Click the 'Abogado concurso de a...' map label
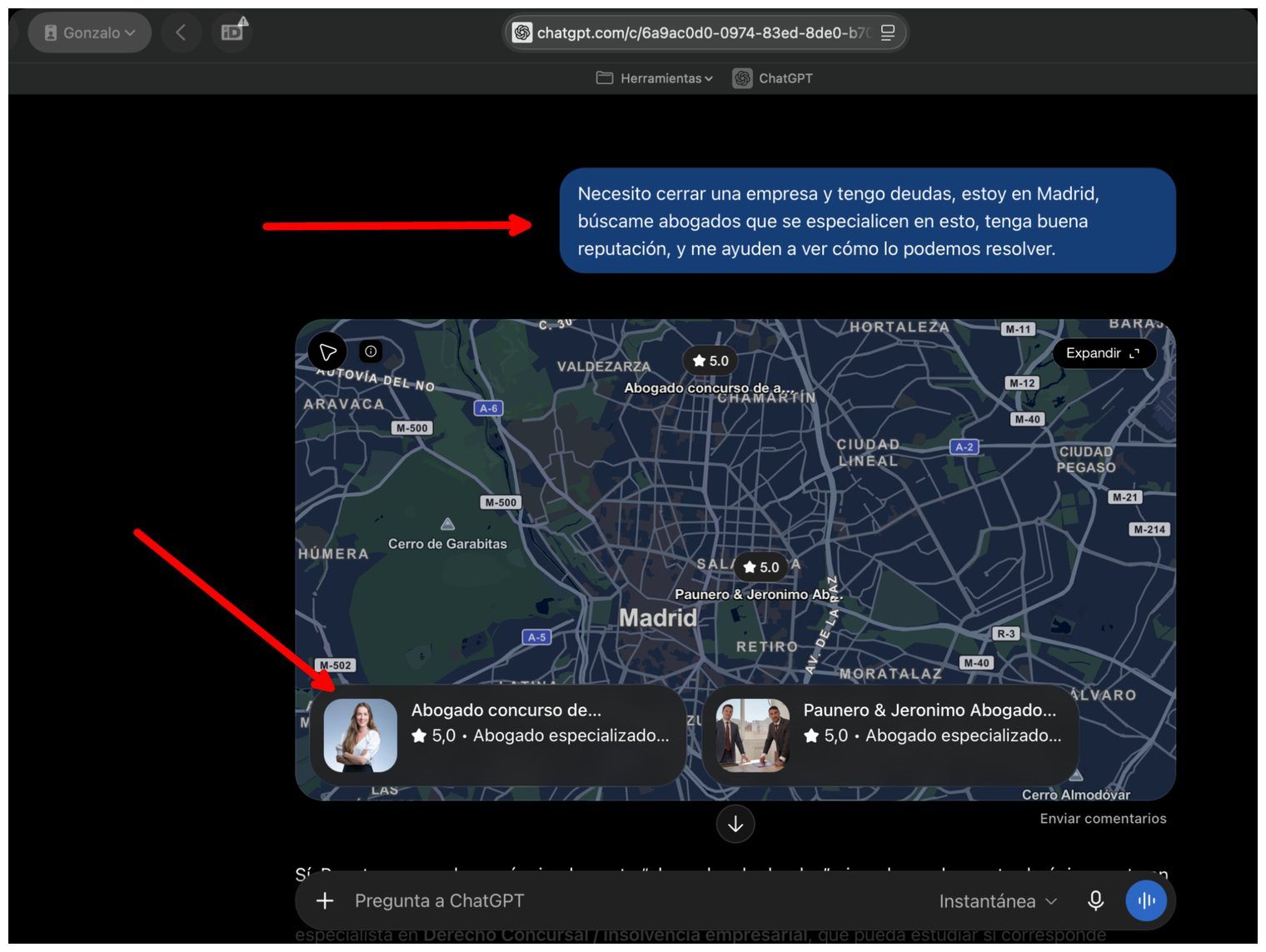1266x952 pixels. (x=709, y=388)
